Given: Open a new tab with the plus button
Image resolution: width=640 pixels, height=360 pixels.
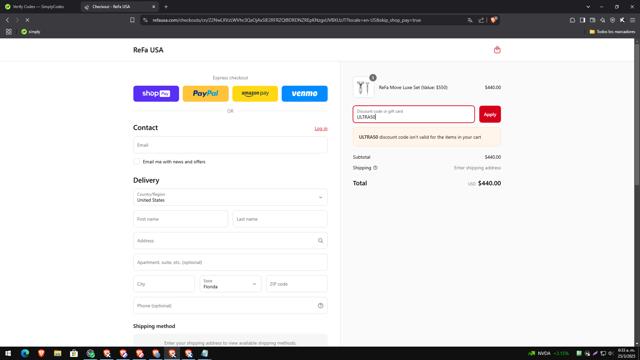Looking at the screenshot, I should click(x=166, y=7).
